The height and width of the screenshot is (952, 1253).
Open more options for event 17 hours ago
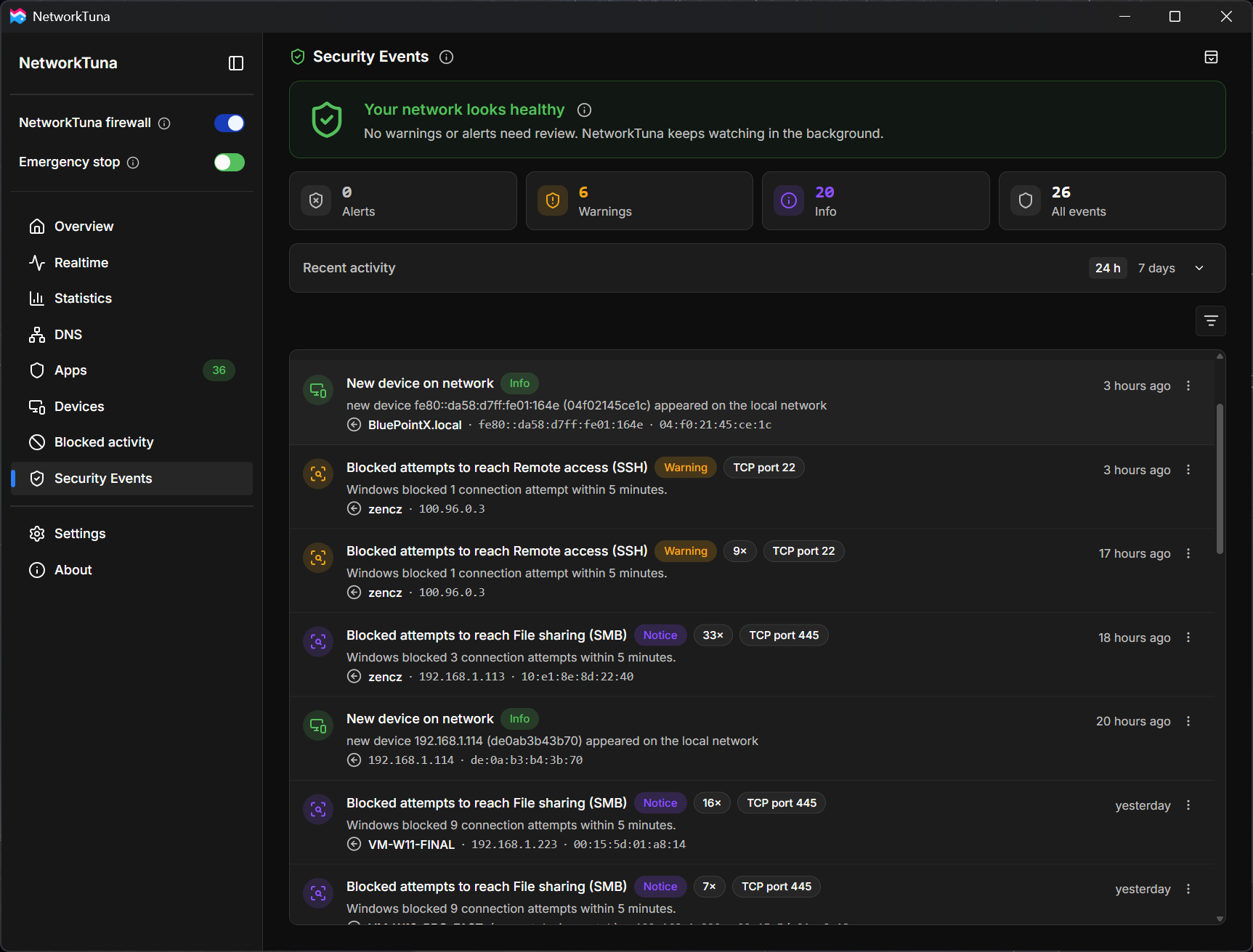1188,553
